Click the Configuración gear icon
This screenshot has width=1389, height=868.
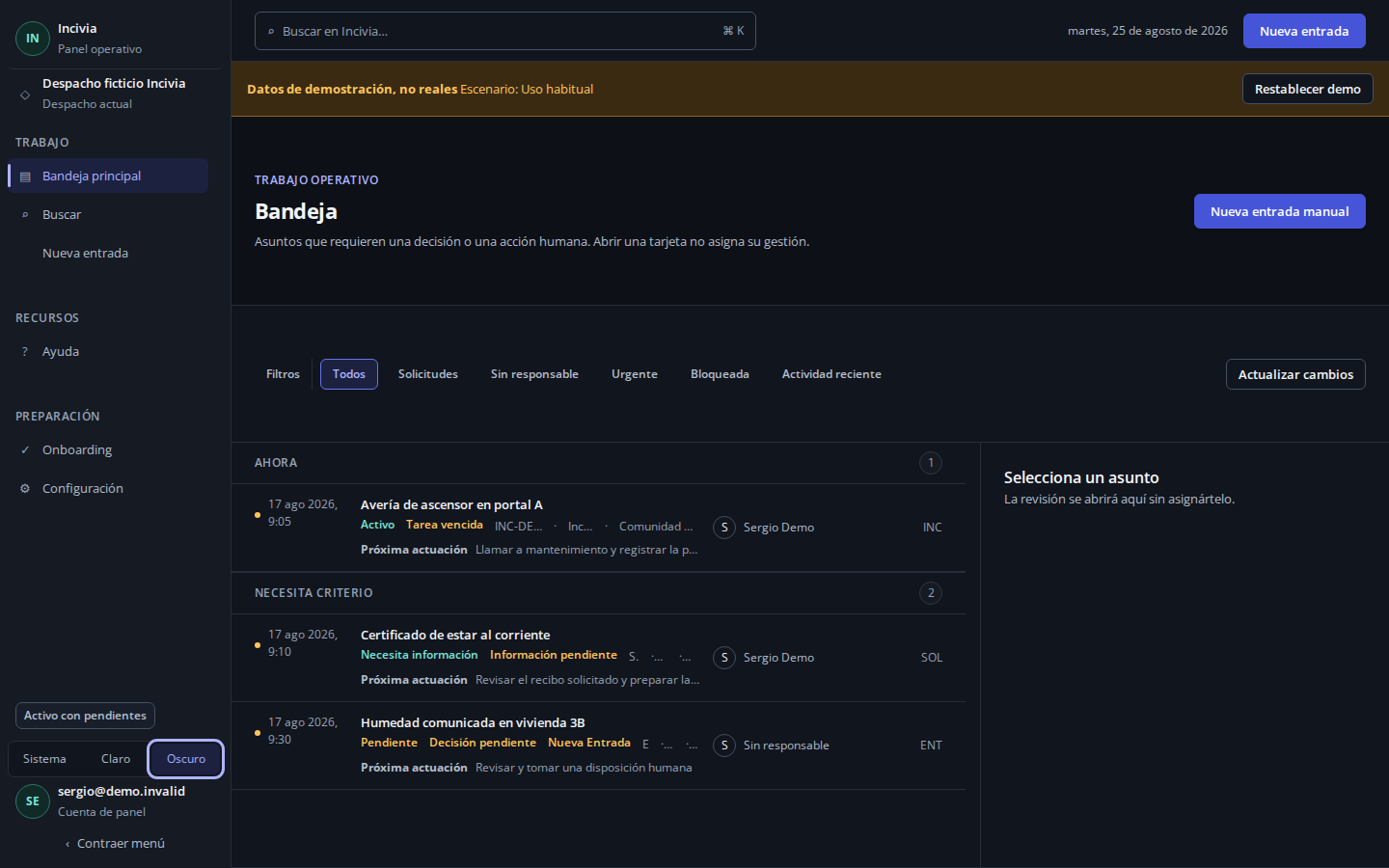[25, 489]
